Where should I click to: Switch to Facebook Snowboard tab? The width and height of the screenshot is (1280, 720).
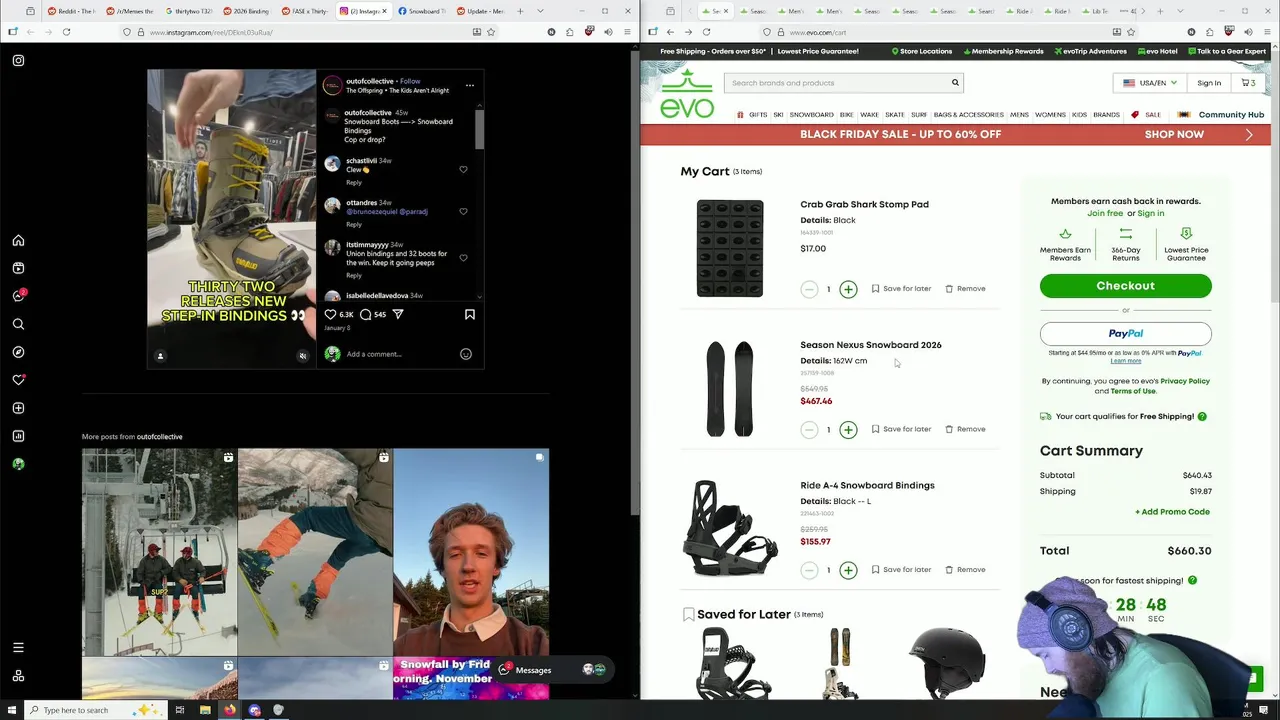point(424,11)
